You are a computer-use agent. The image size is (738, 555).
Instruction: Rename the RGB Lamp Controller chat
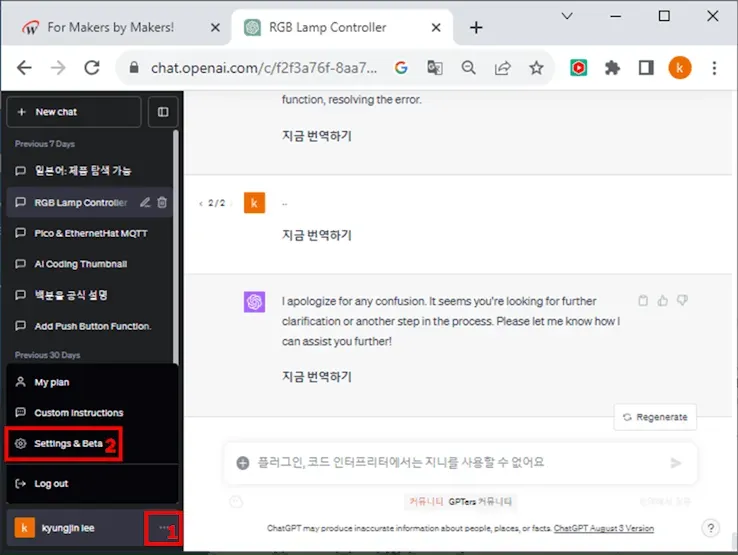(145, 202)
